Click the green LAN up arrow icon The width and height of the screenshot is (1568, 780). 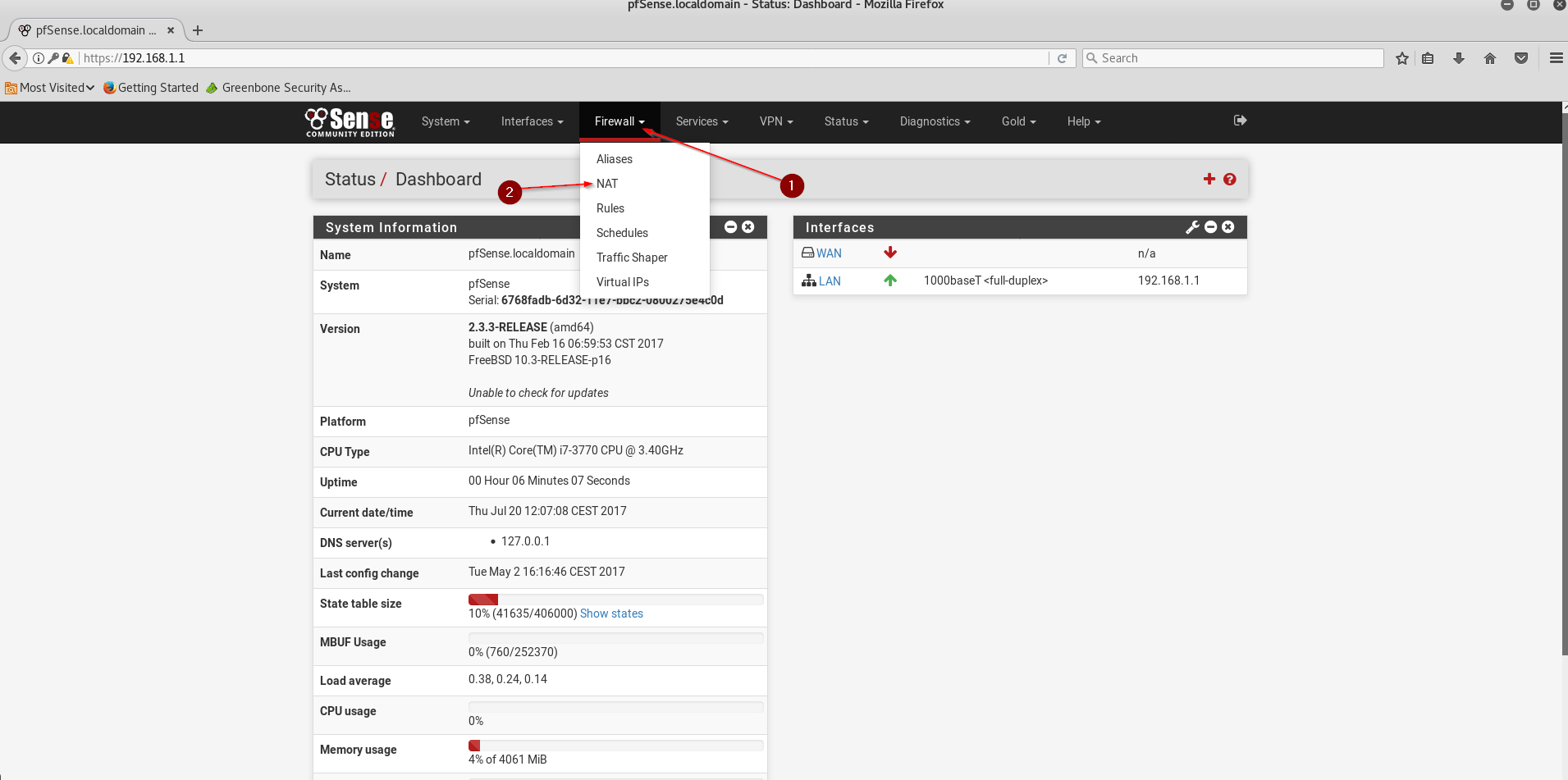click(x=890, y=281)
